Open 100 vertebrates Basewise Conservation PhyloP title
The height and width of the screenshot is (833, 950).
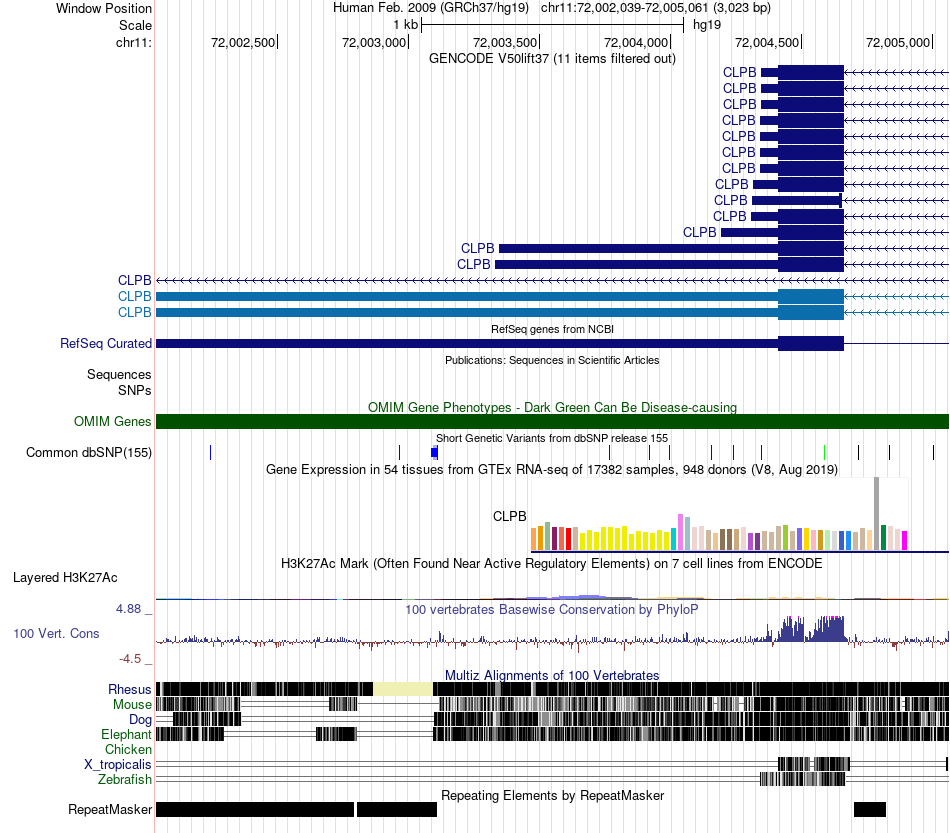[x=552, y=609]
